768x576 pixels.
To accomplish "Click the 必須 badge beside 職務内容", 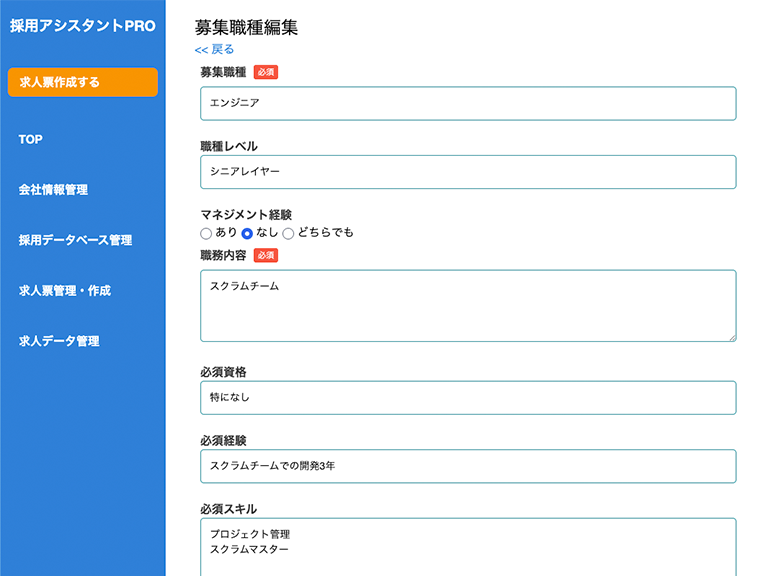I will click(x=266, y=255).
